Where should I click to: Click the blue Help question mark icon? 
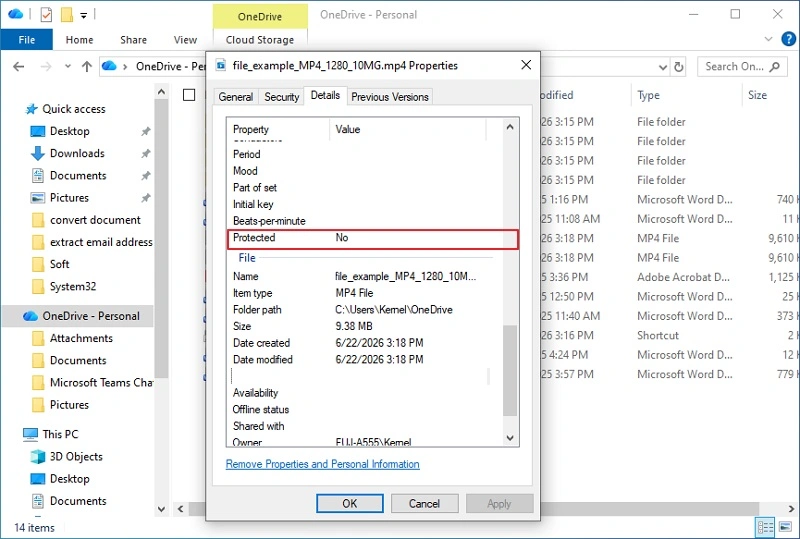click(788, 39)
